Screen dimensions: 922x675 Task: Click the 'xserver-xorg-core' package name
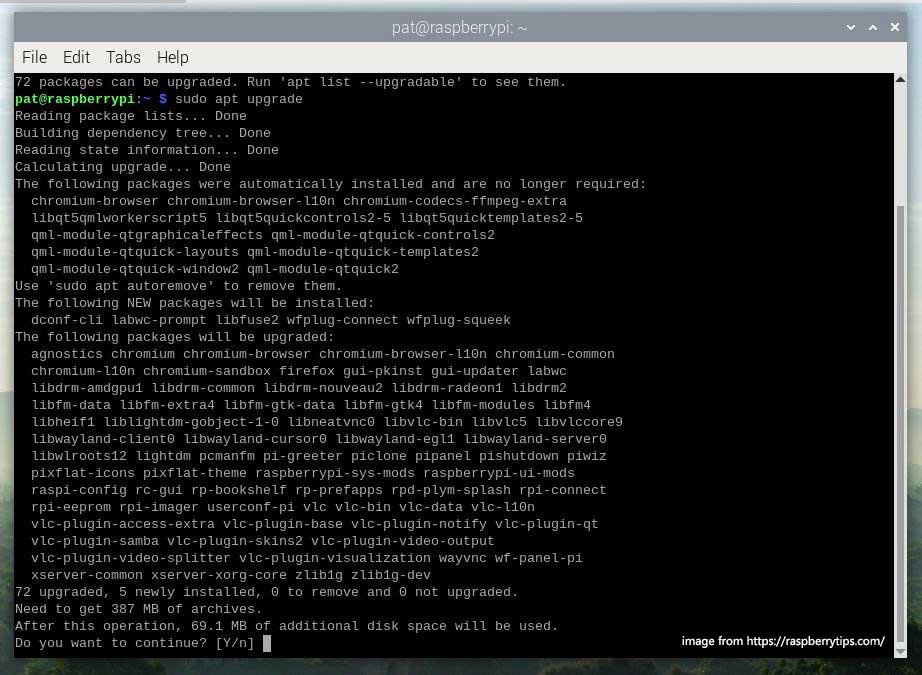click(219, 576)
